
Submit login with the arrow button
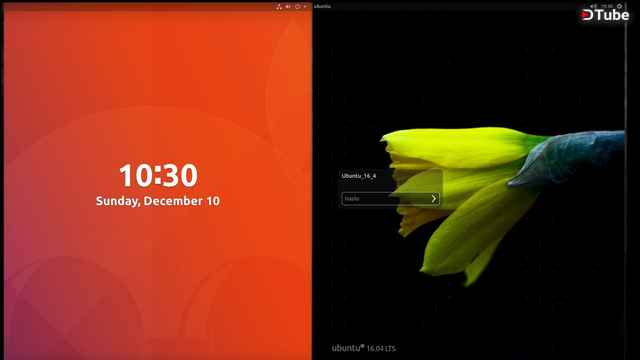[434, 199]
